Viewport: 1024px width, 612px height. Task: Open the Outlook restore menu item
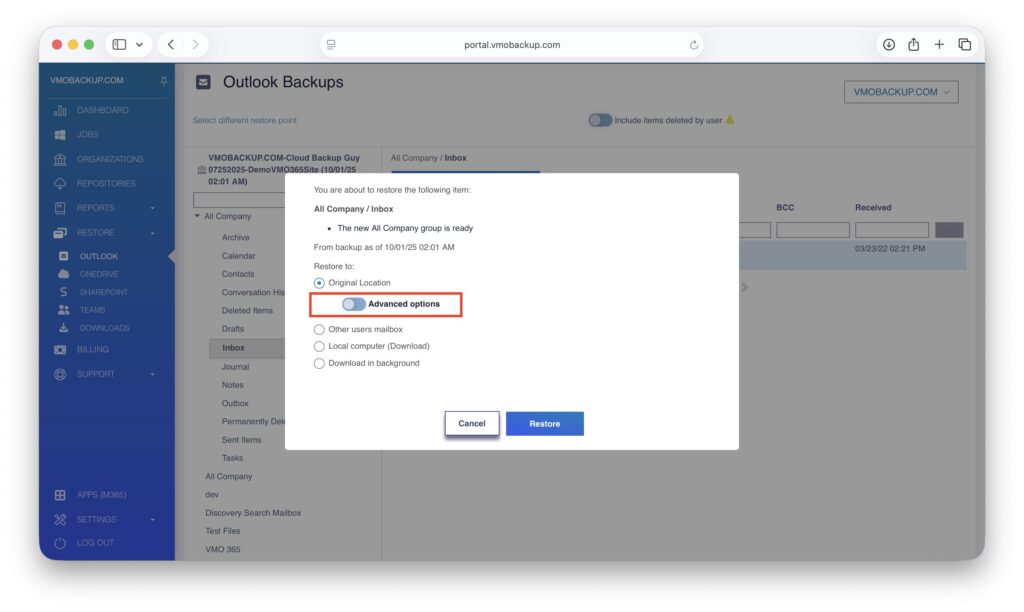(98, 256)
